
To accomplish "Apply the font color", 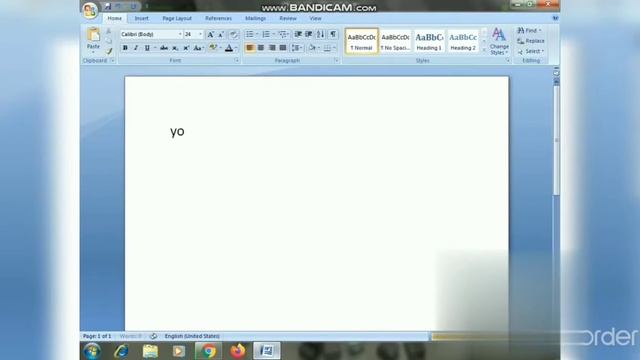I will tap(229, 48).
